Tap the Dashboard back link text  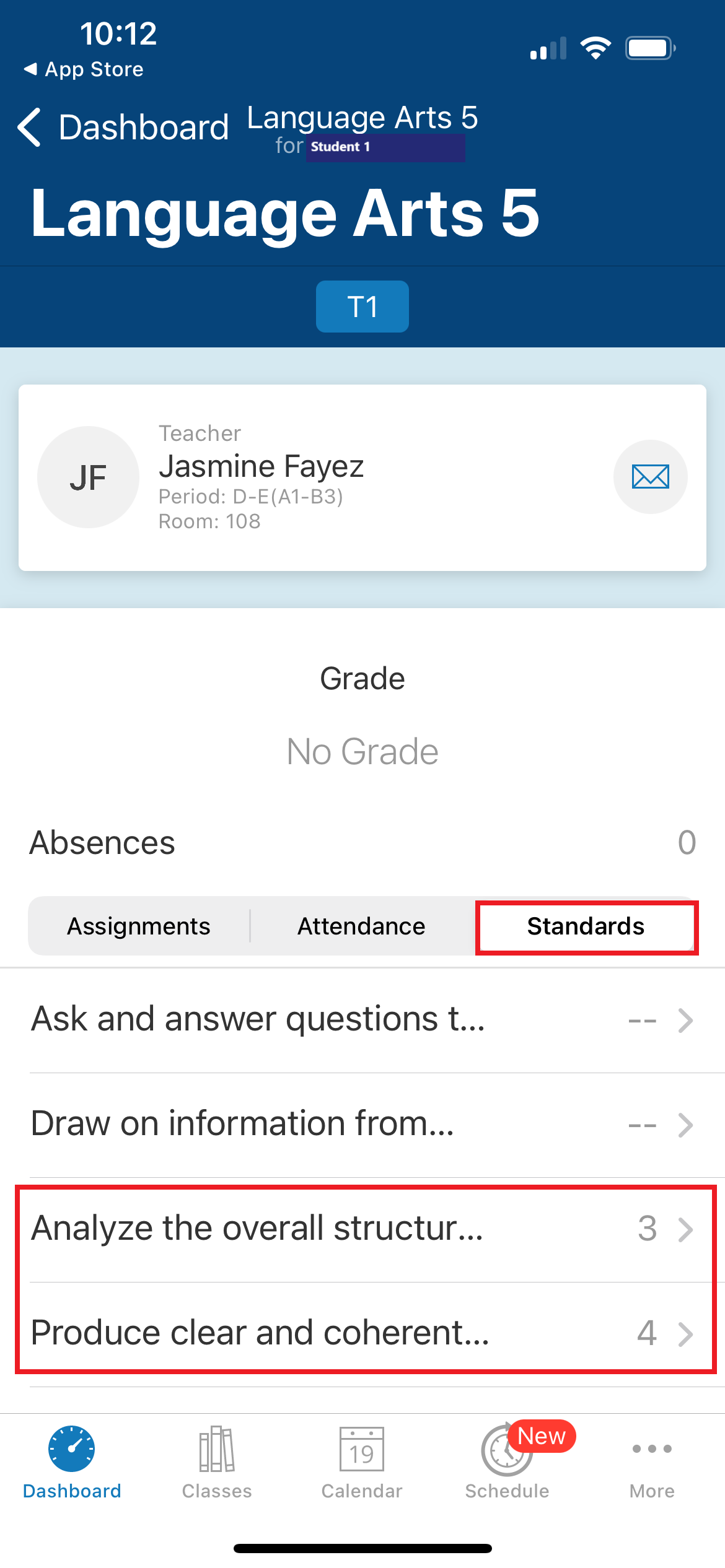click(x=144, y=128)
